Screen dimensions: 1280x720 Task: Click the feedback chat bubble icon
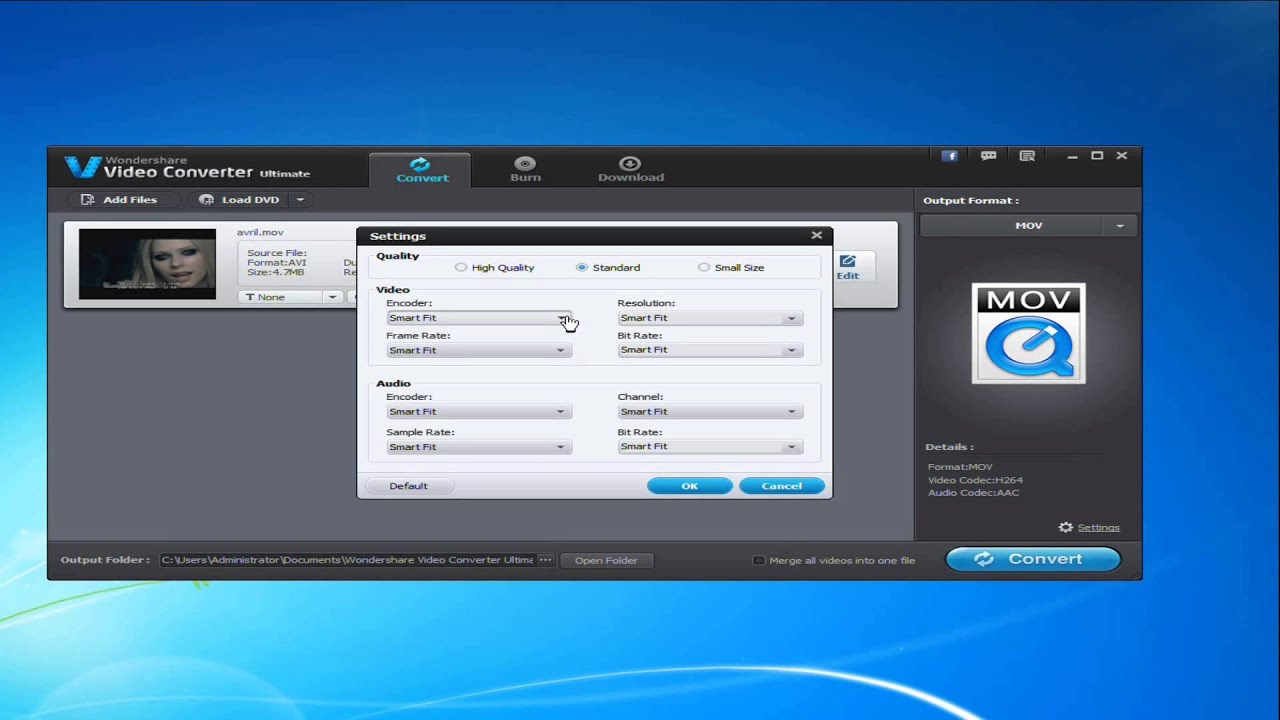pyautogui.click(x=988, y=156)
